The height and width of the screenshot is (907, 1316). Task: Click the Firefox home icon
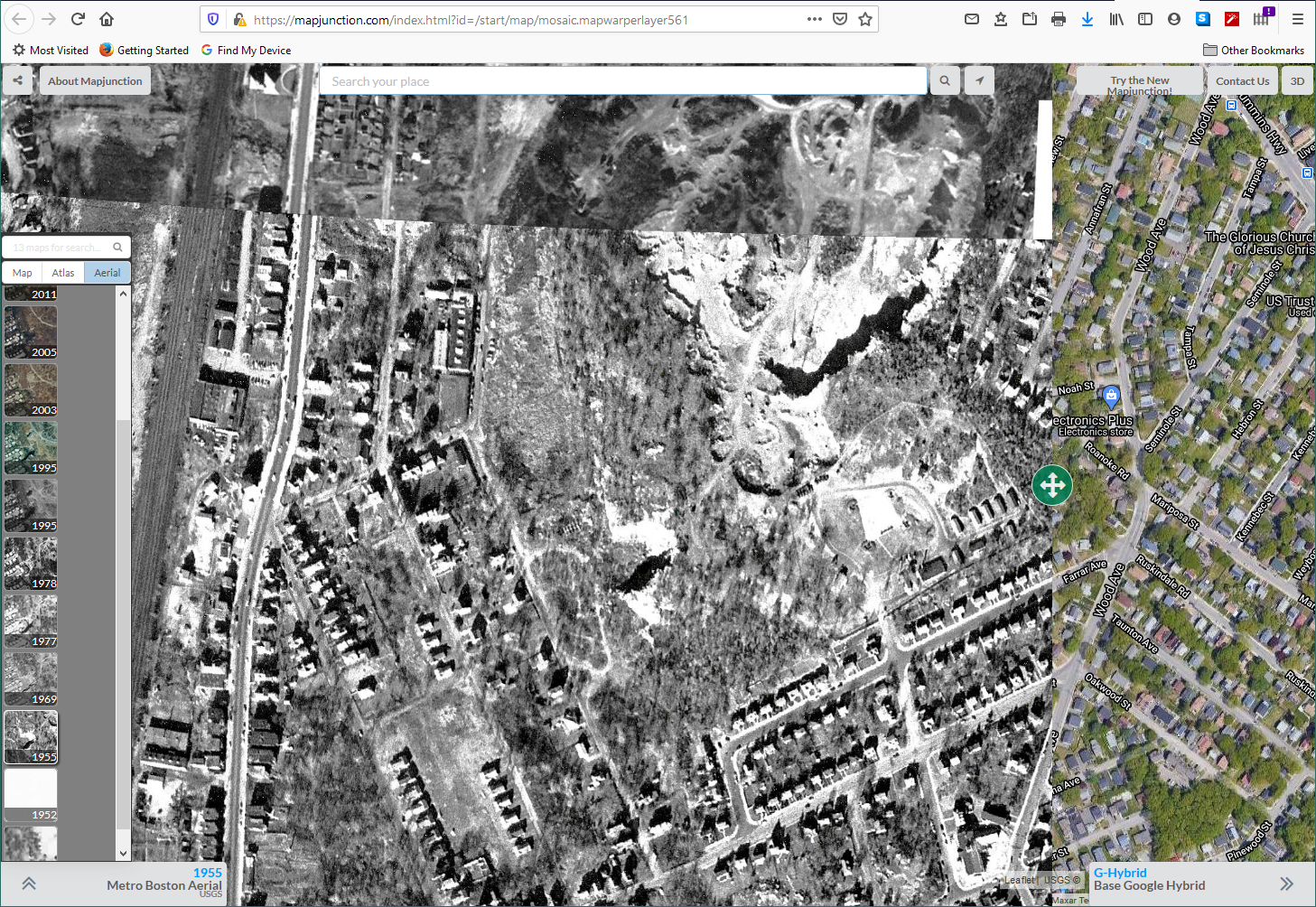tap(107, 17)
